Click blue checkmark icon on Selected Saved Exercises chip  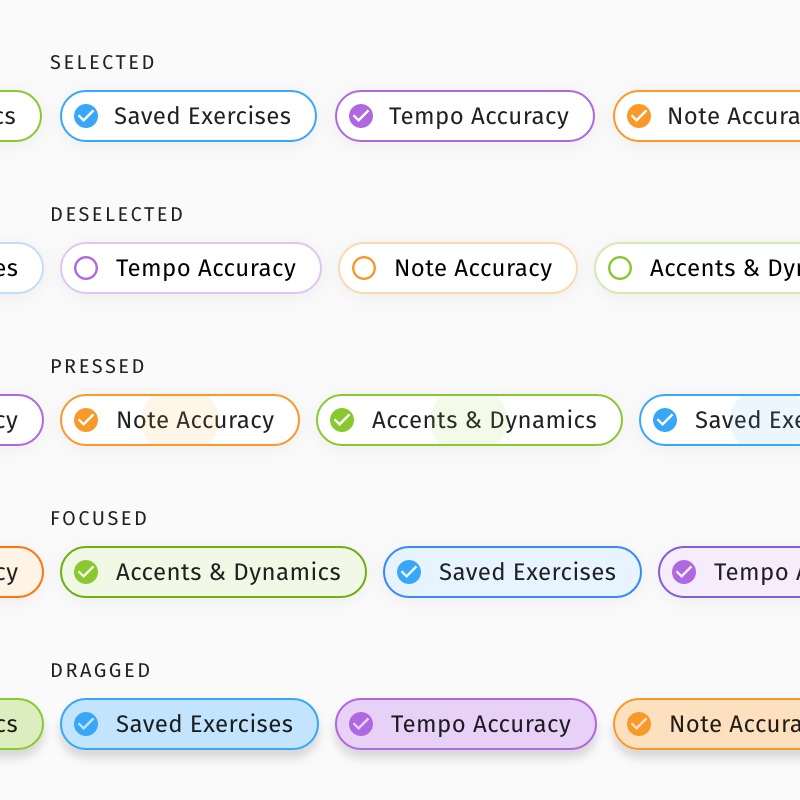point(86,116)
